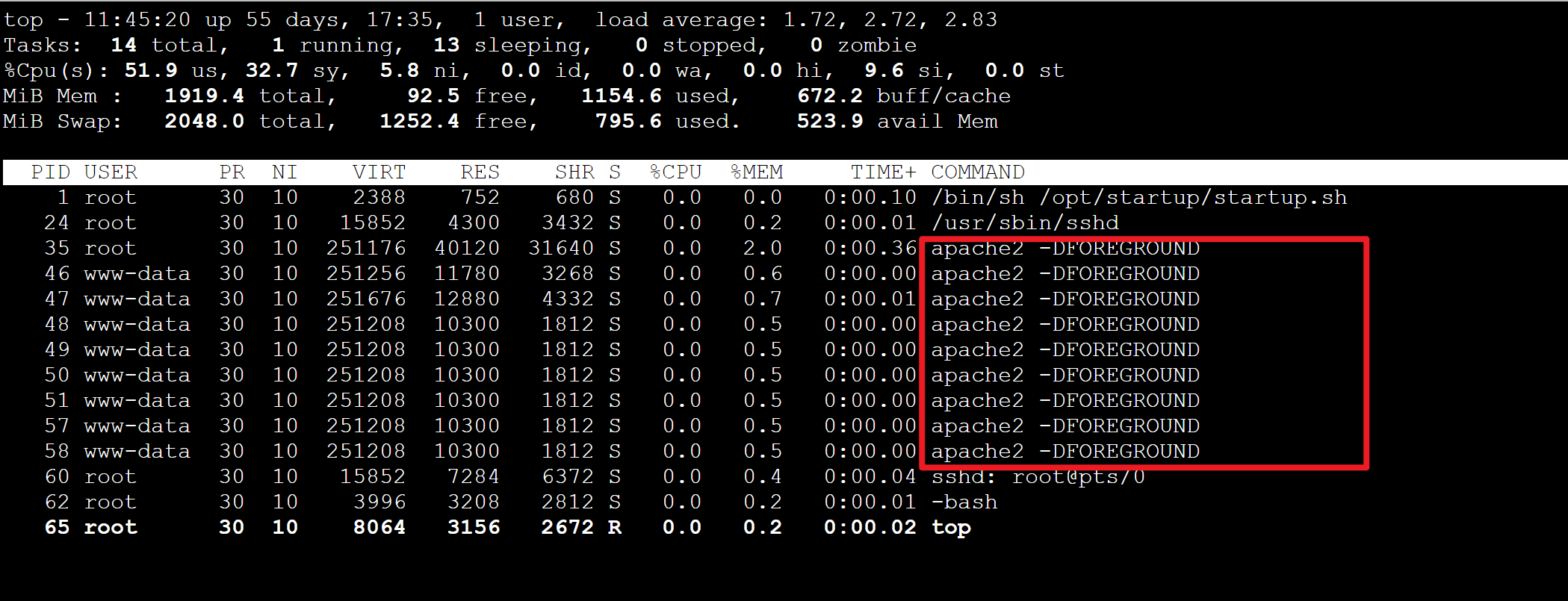
Task: Click the sshd: root@pts/0 command
Action: click(x=1038, y=477)
